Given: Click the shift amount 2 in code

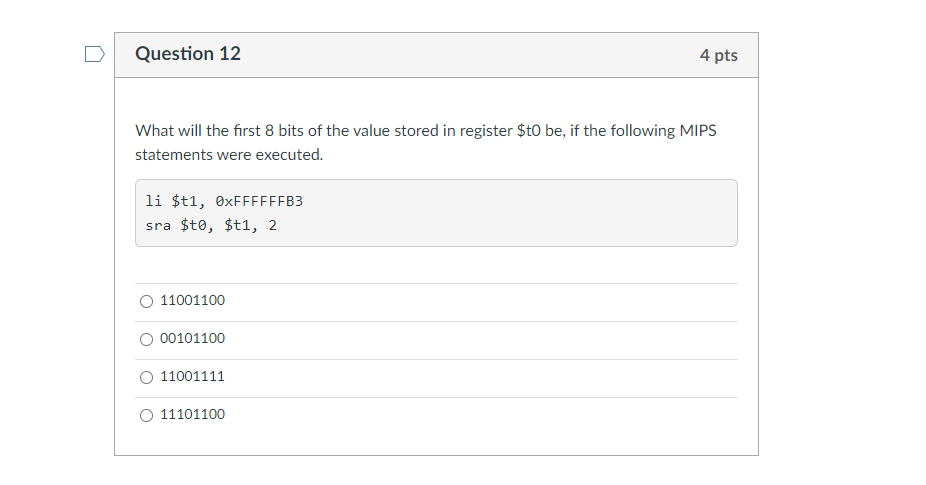Looking at the screenshot, I should (273, 226).
